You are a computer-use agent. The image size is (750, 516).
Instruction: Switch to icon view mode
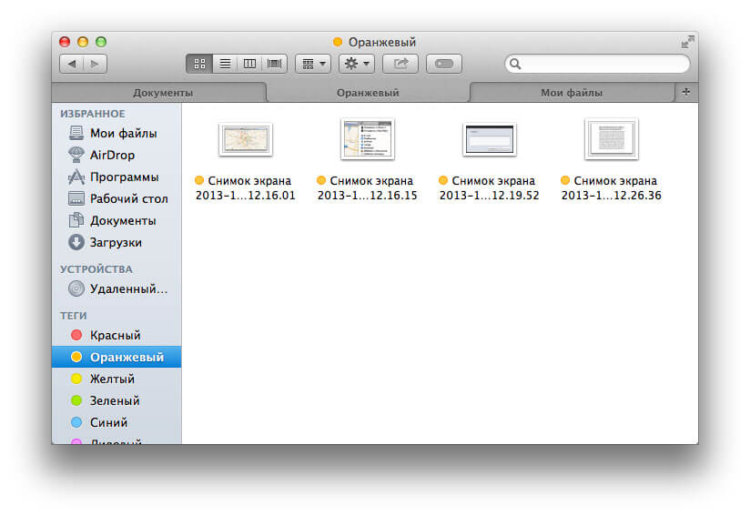pos(199,64)
